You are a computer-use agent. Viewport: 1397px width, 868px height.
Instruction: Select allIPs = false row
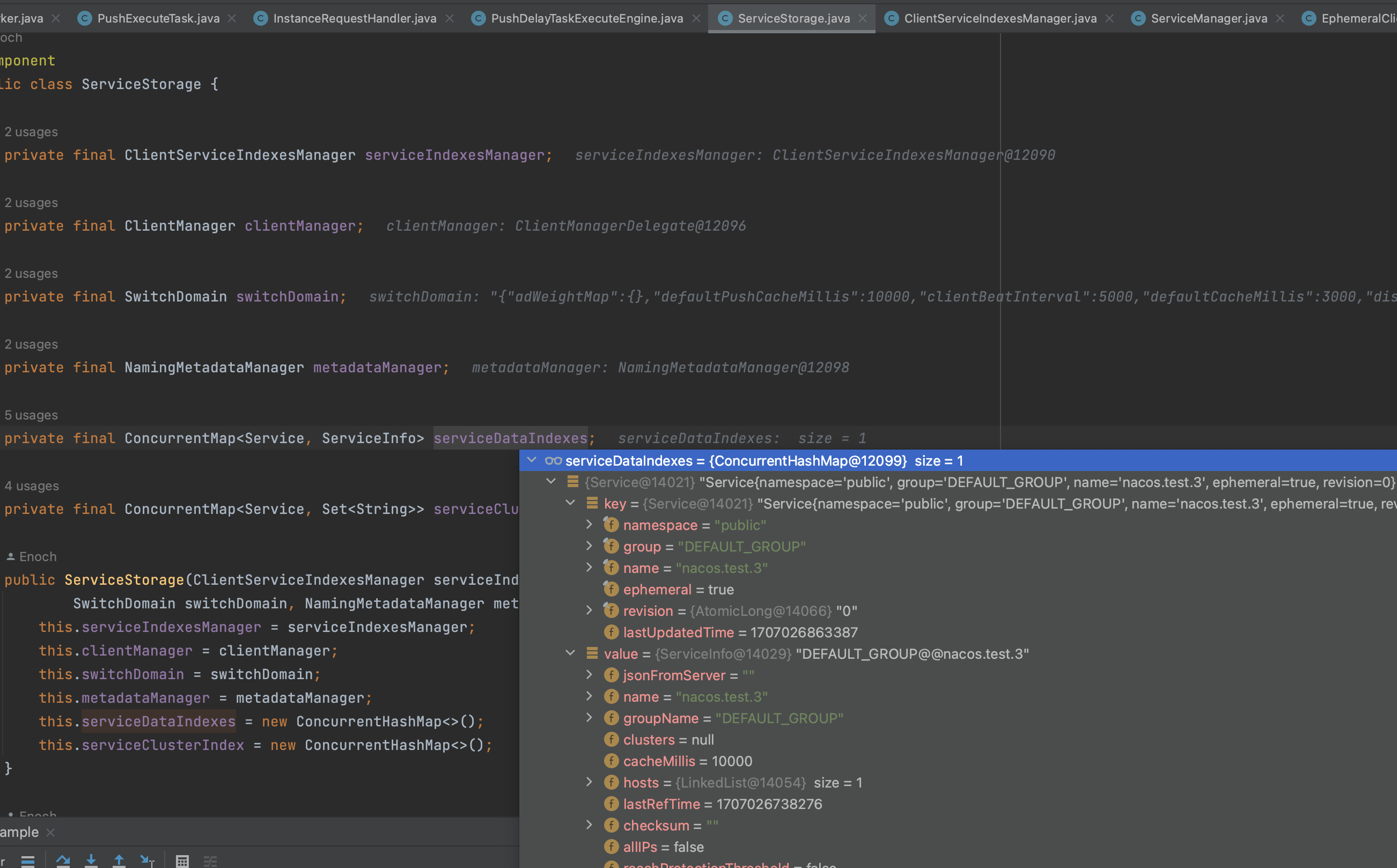(958, 847)
